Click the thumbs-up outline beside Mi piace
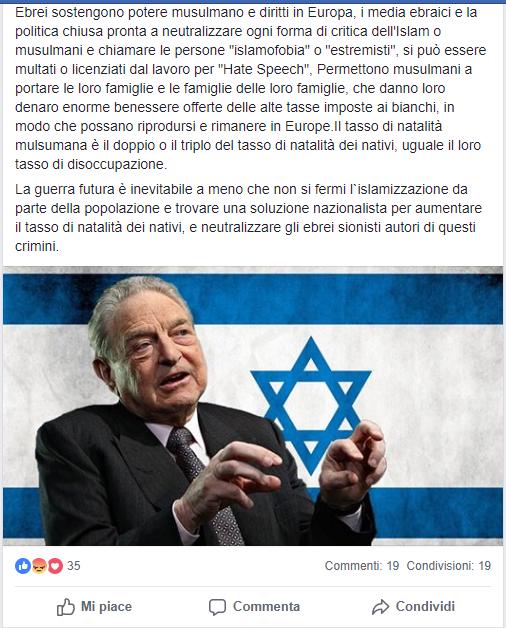This screenshot has width=506, height=628. [x=66, y=607]
